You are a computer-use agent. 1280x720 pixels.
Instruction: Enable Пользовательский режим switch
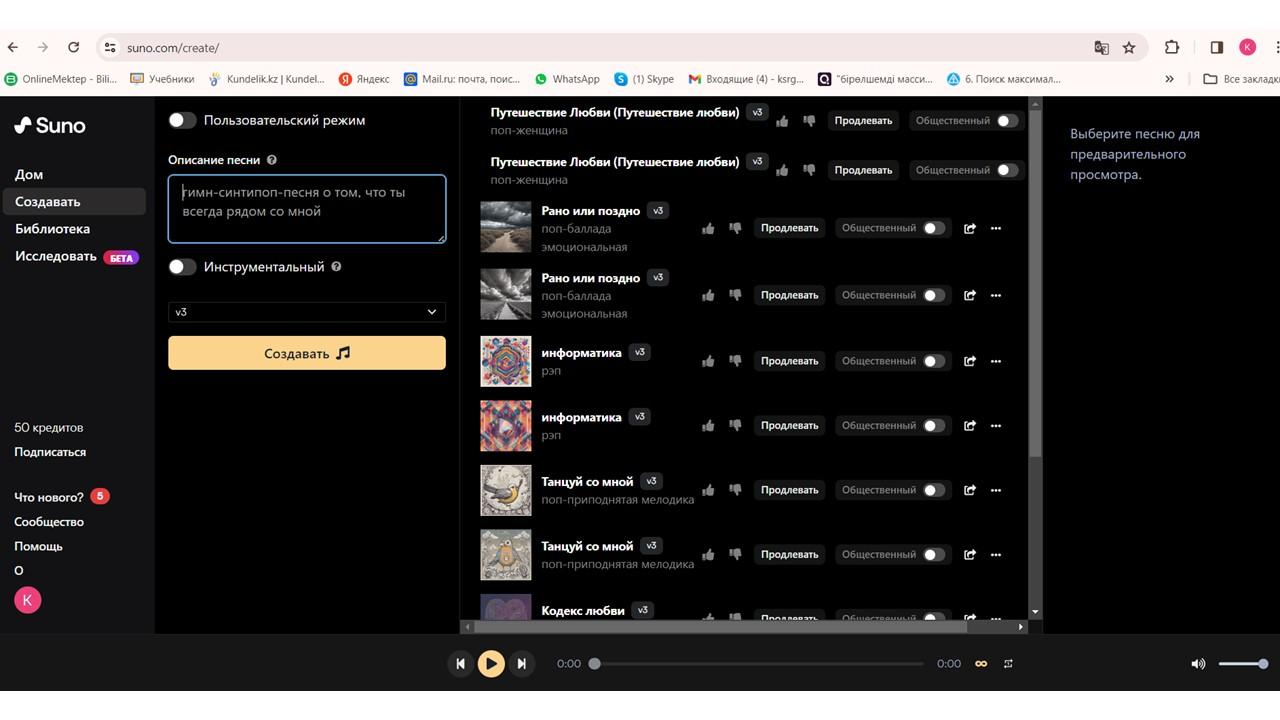coord(182,120)
